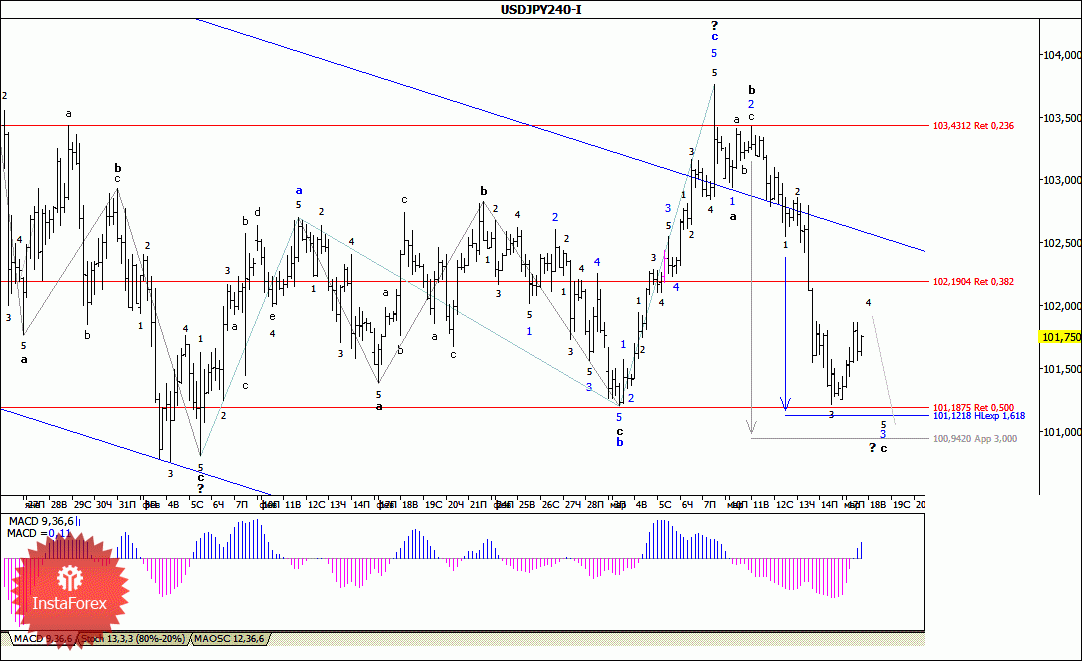
Task: Open the MAOSC 12,36,6 tab
Action: (x=229, y=639)
